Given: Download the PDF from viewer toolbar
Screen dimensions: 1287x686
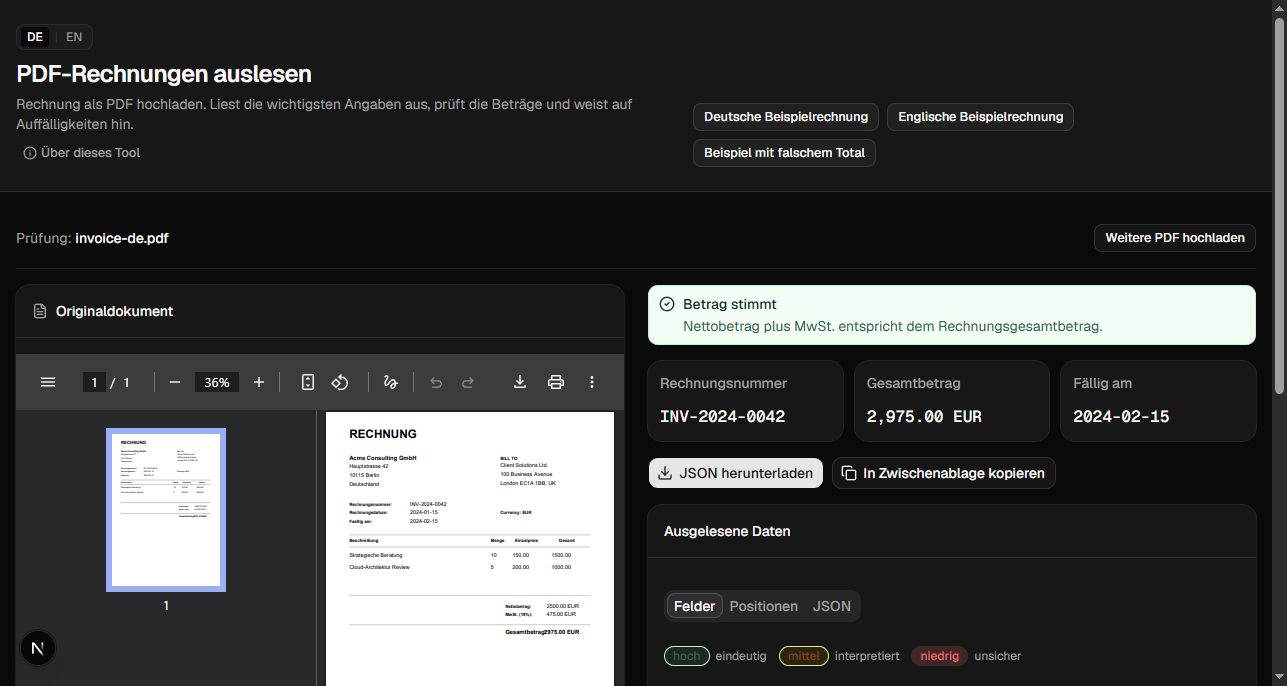Looking at the screenshot, I should coord(520,382).
